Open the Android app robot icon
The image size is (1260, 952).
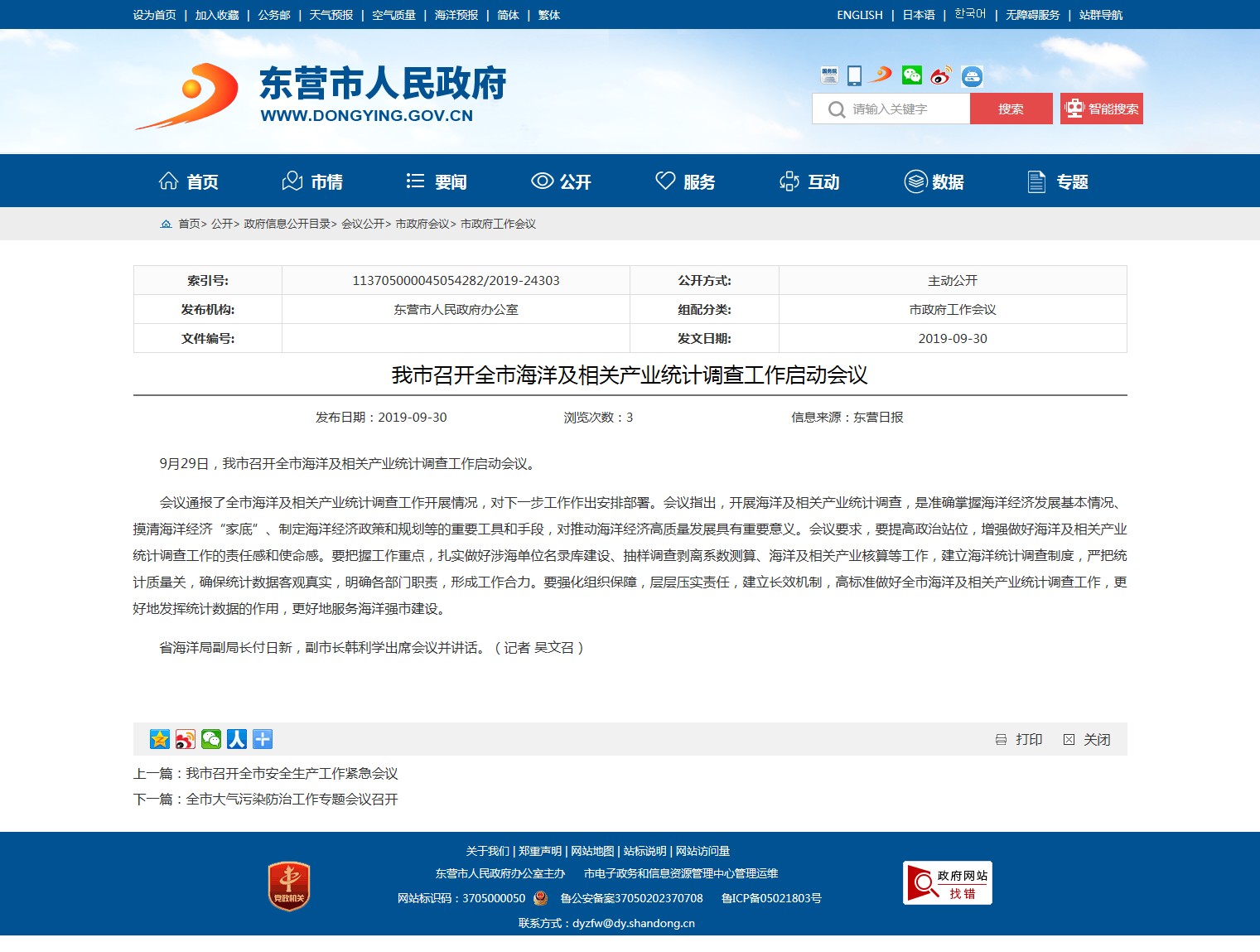[972, 76]
